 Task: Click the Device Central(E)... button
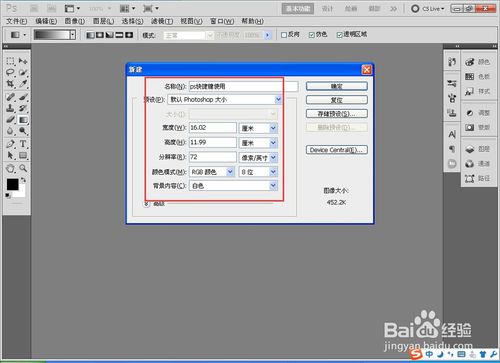[x=337, y=150]
